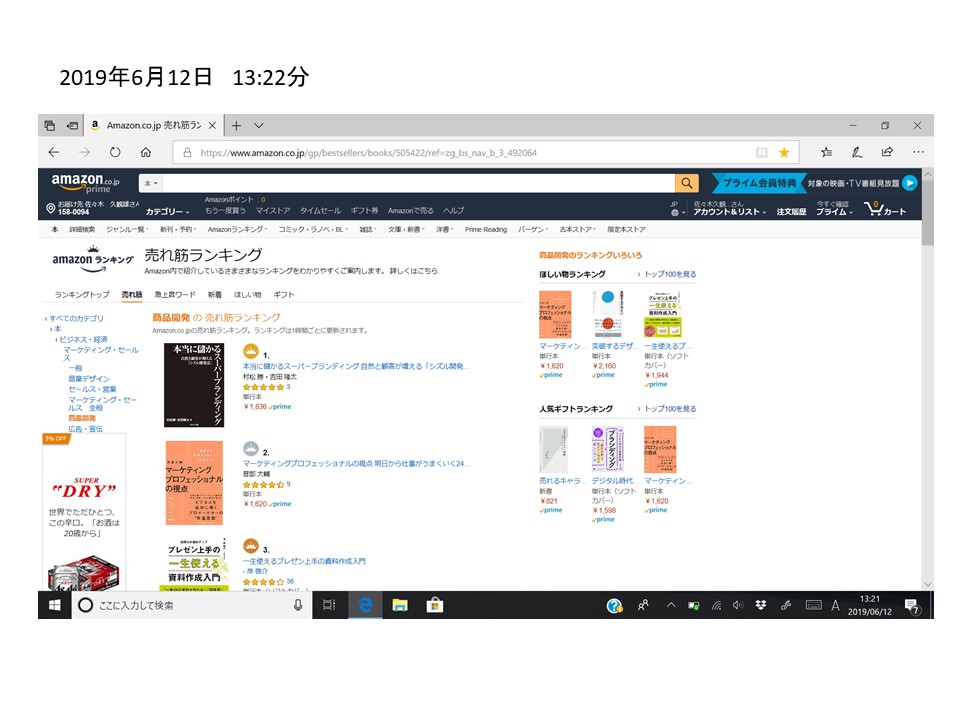Go to browser home page icon
This screenshot has width=960, height=720.
146,152
